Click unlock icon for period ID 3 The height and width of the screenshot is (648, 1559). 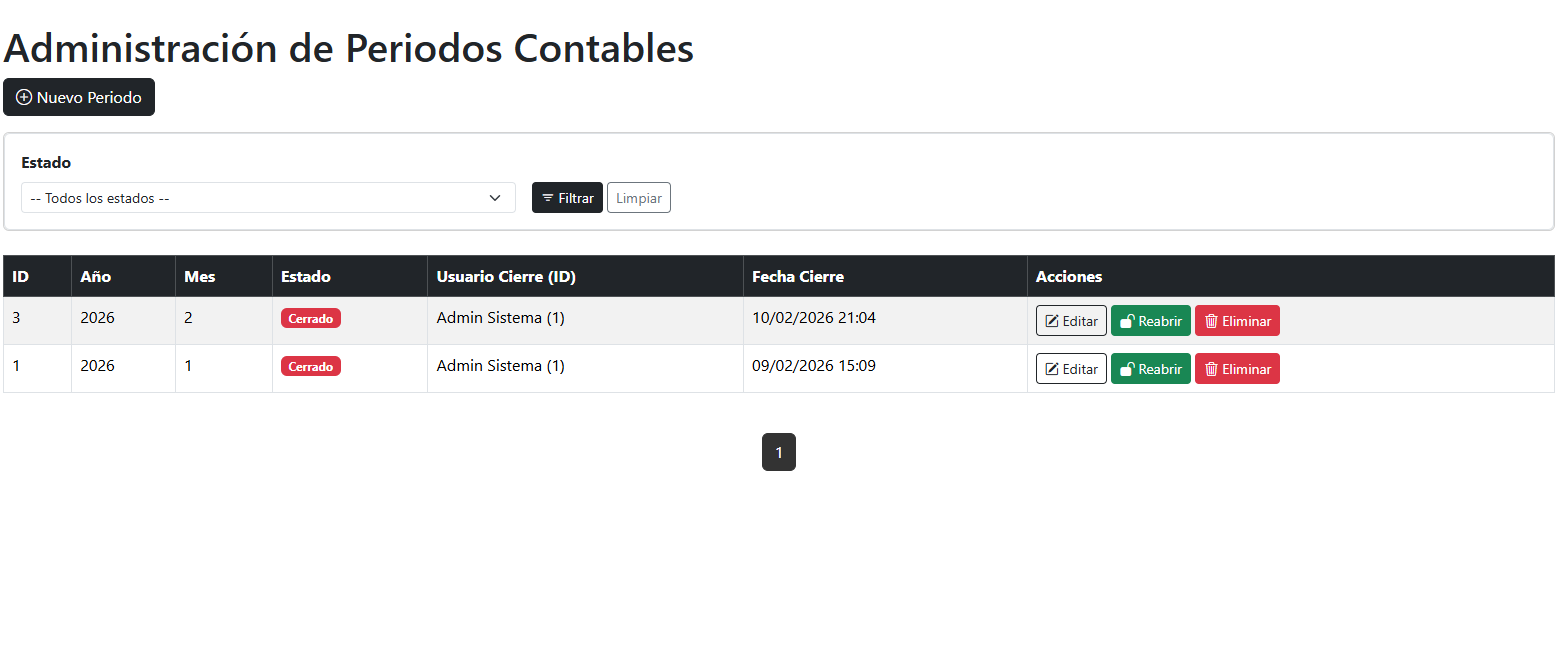click(1127, 322)
